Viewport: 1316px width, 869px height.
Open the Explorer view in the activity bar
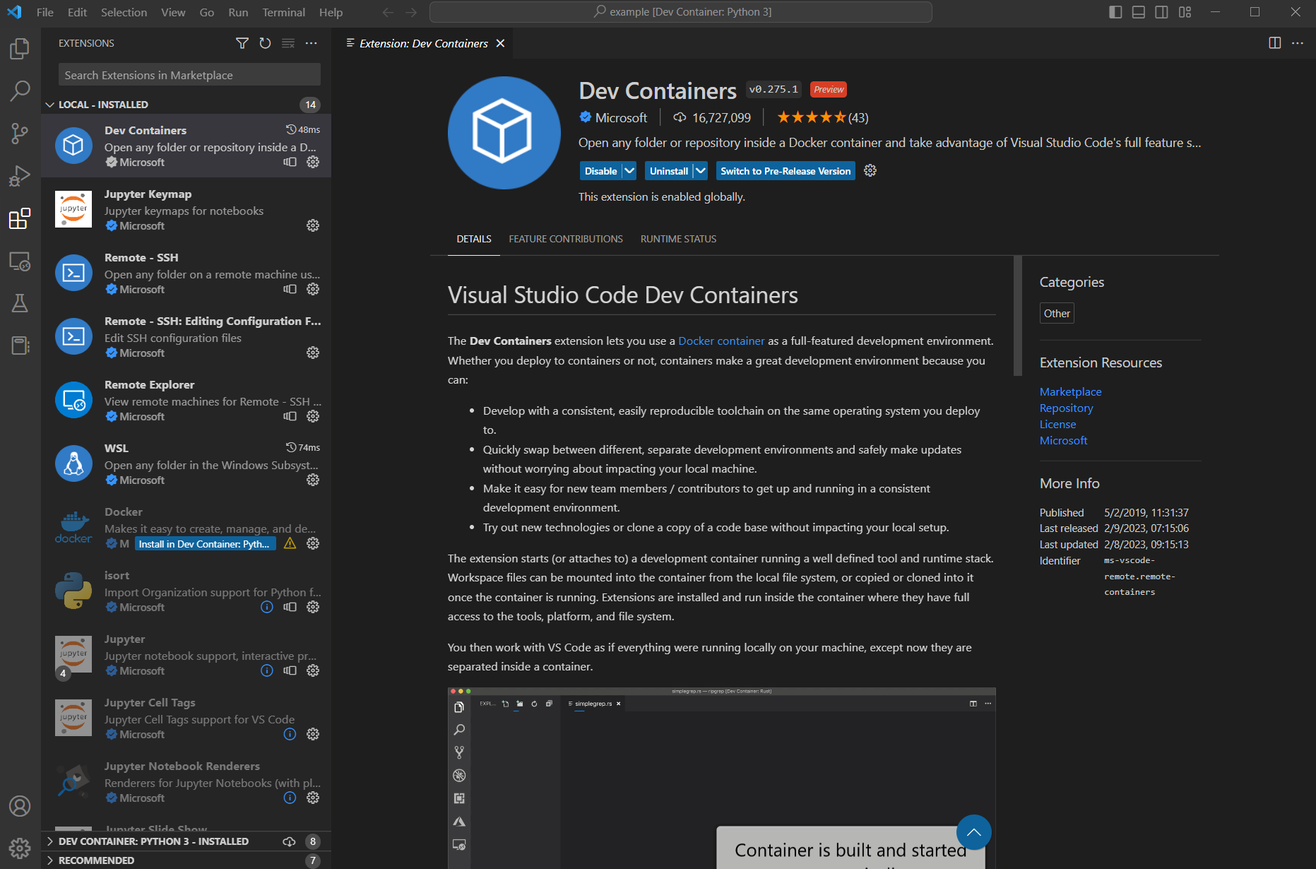(x=18, y=47)
